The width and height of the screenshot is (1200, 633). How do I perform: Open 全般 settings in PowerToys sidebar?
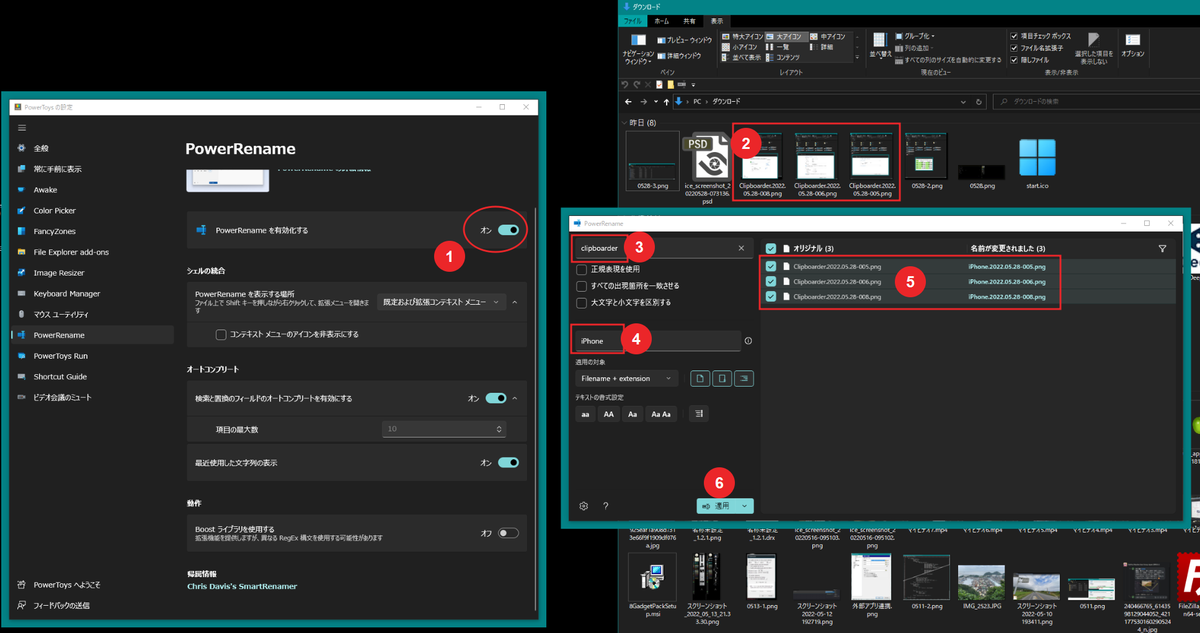(94, 148)
